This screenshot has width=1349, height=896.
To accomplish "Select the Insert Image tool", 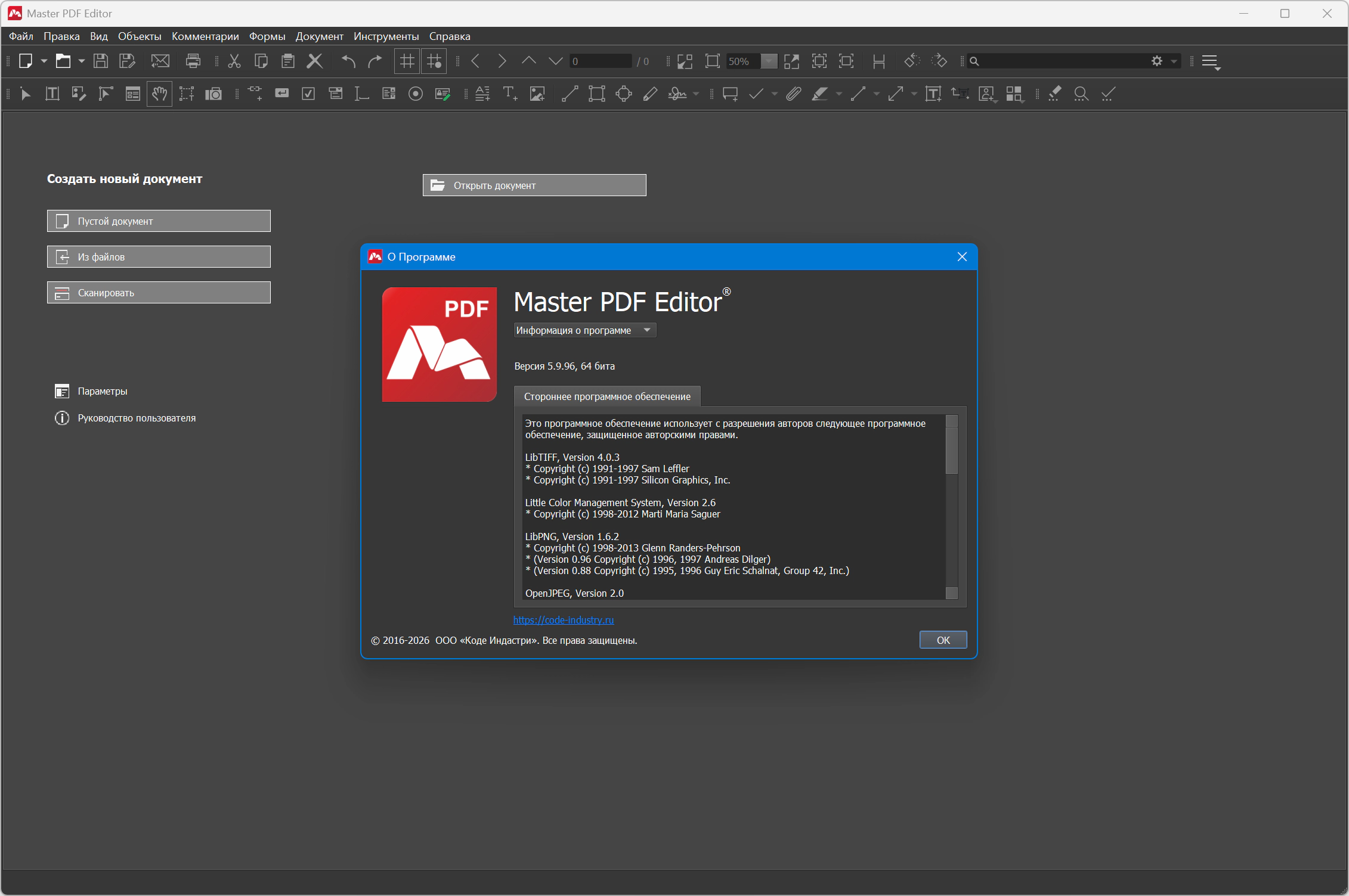I will coord(537,94).
